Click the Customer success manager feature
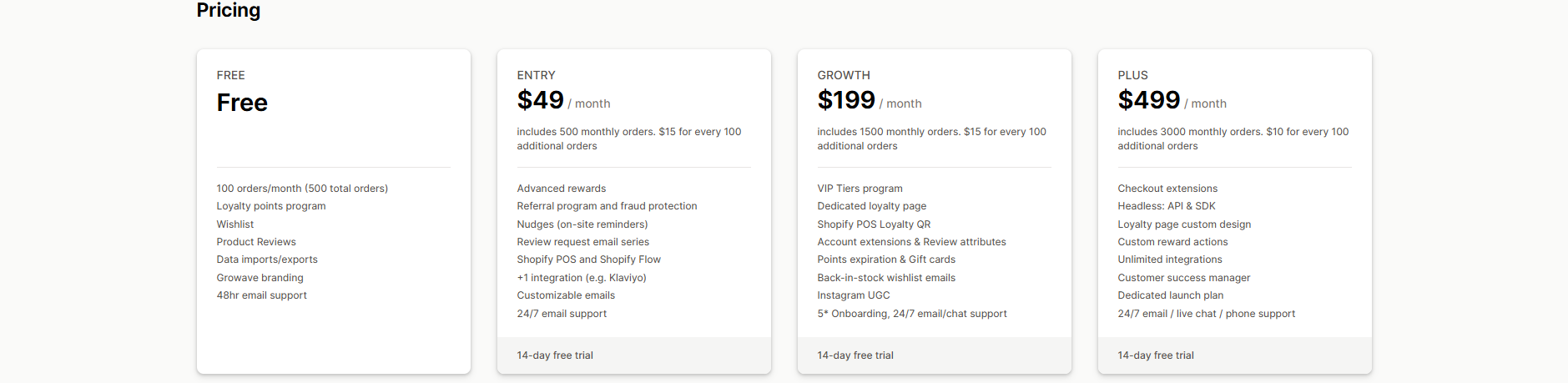This screenshot has height=383, width=1568. [x=1183, y=278]
